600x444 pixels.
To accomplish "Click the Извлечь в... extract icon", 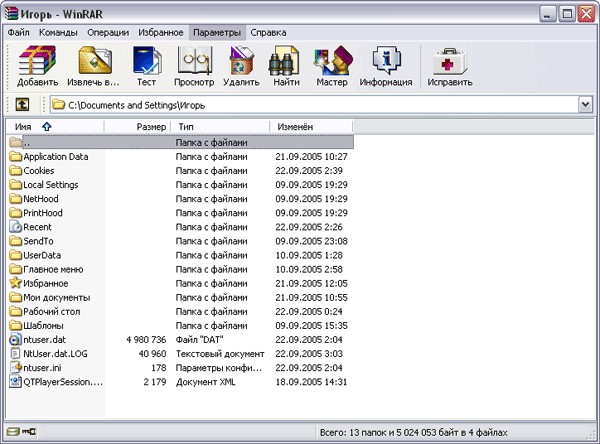I will click(95, 60).
